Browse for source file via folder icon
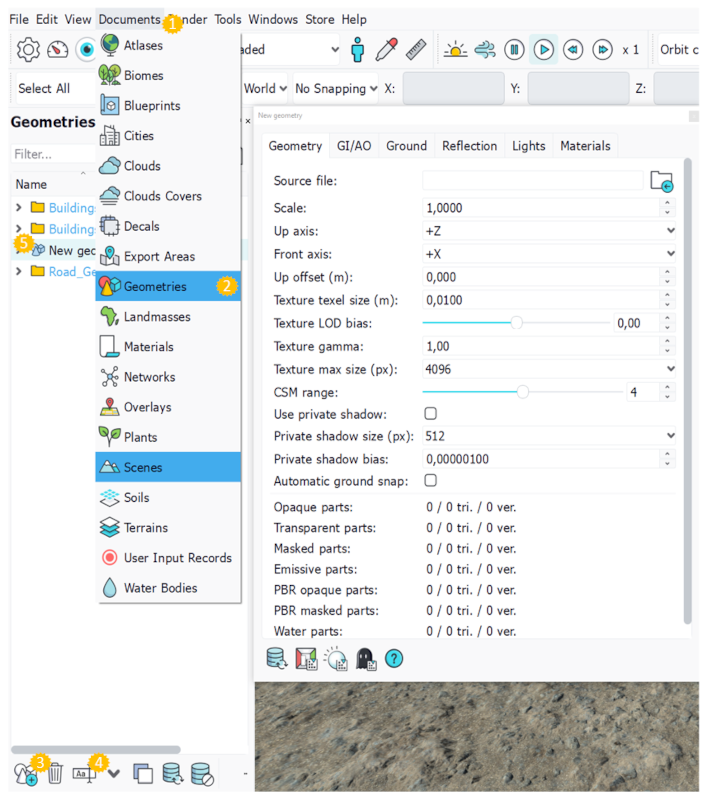 click(x=661, y=181)
